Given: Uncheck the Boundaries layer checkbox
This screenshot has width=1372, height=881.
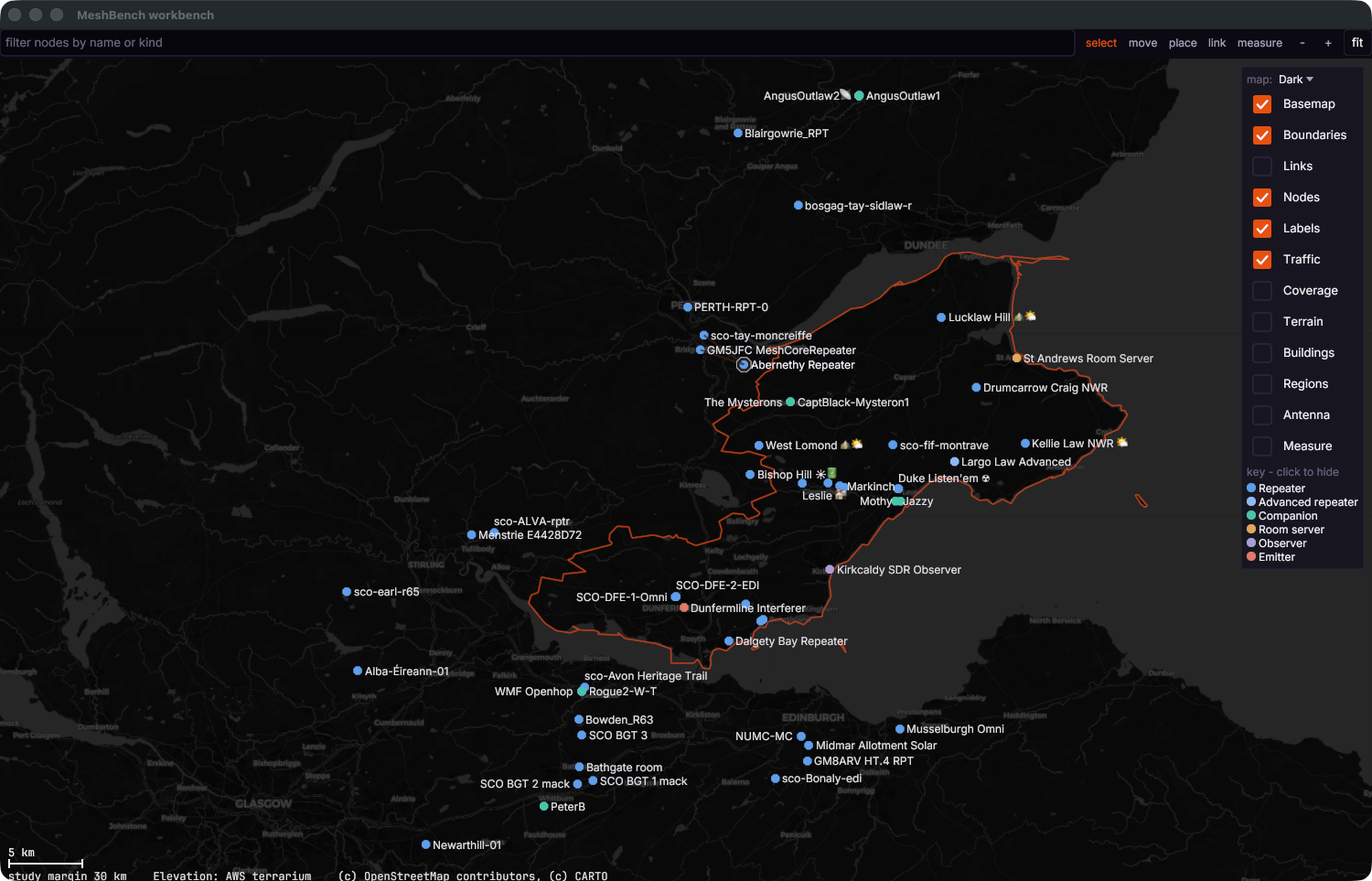Looking at the screenshot, I should 1262,135.
